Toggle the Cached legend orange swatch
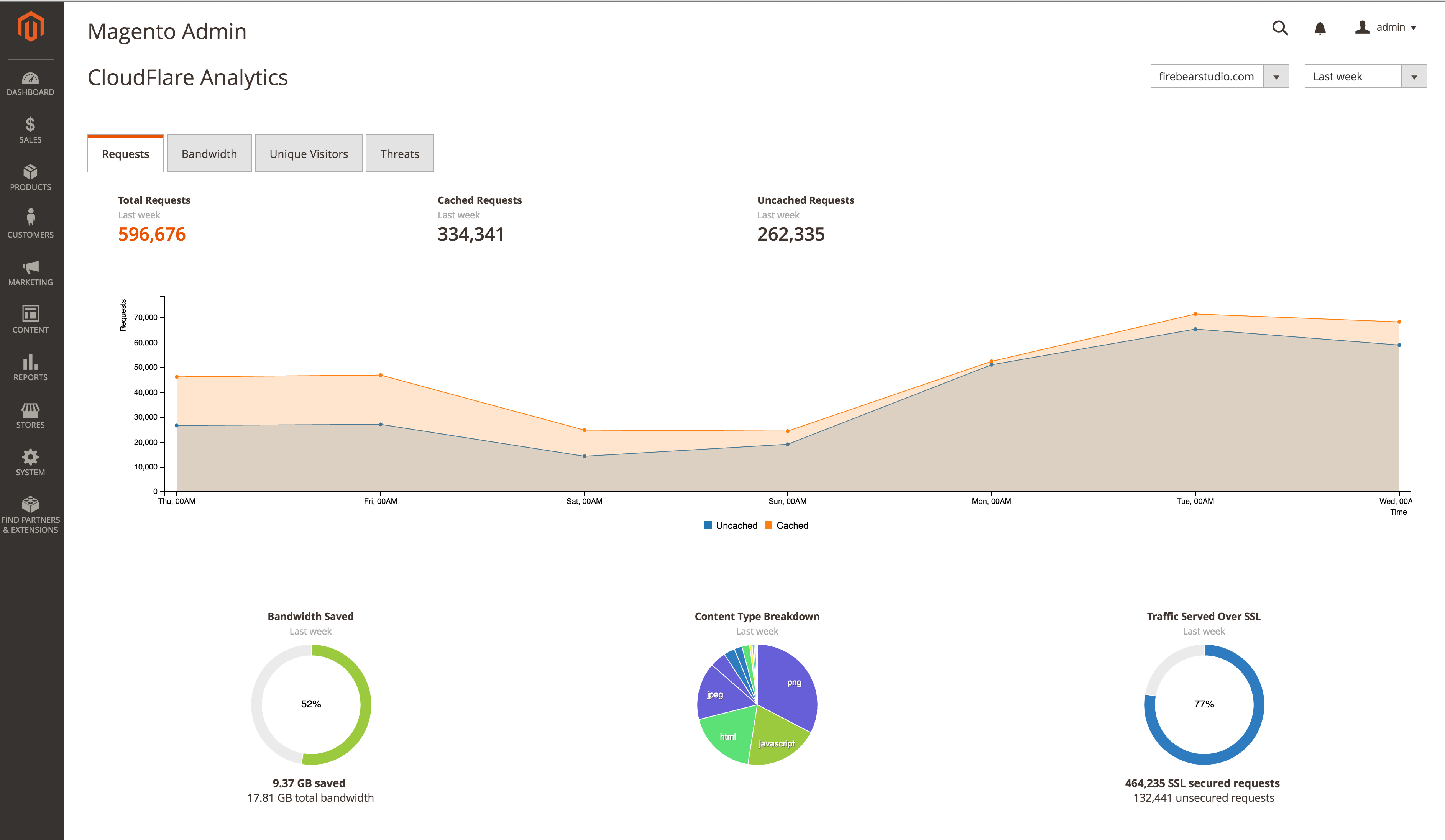Viewport: 1445px width, 840px height. (x=768, y=525)
